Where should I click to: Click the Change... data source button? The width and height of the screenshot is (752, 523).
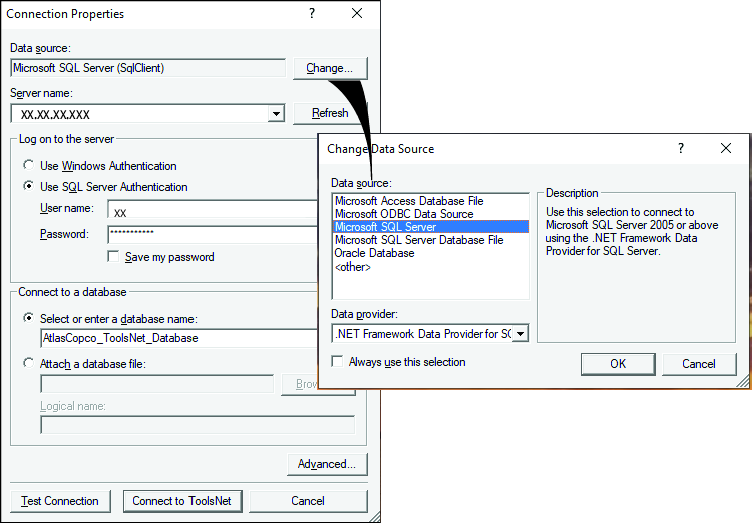pos(330,68)
